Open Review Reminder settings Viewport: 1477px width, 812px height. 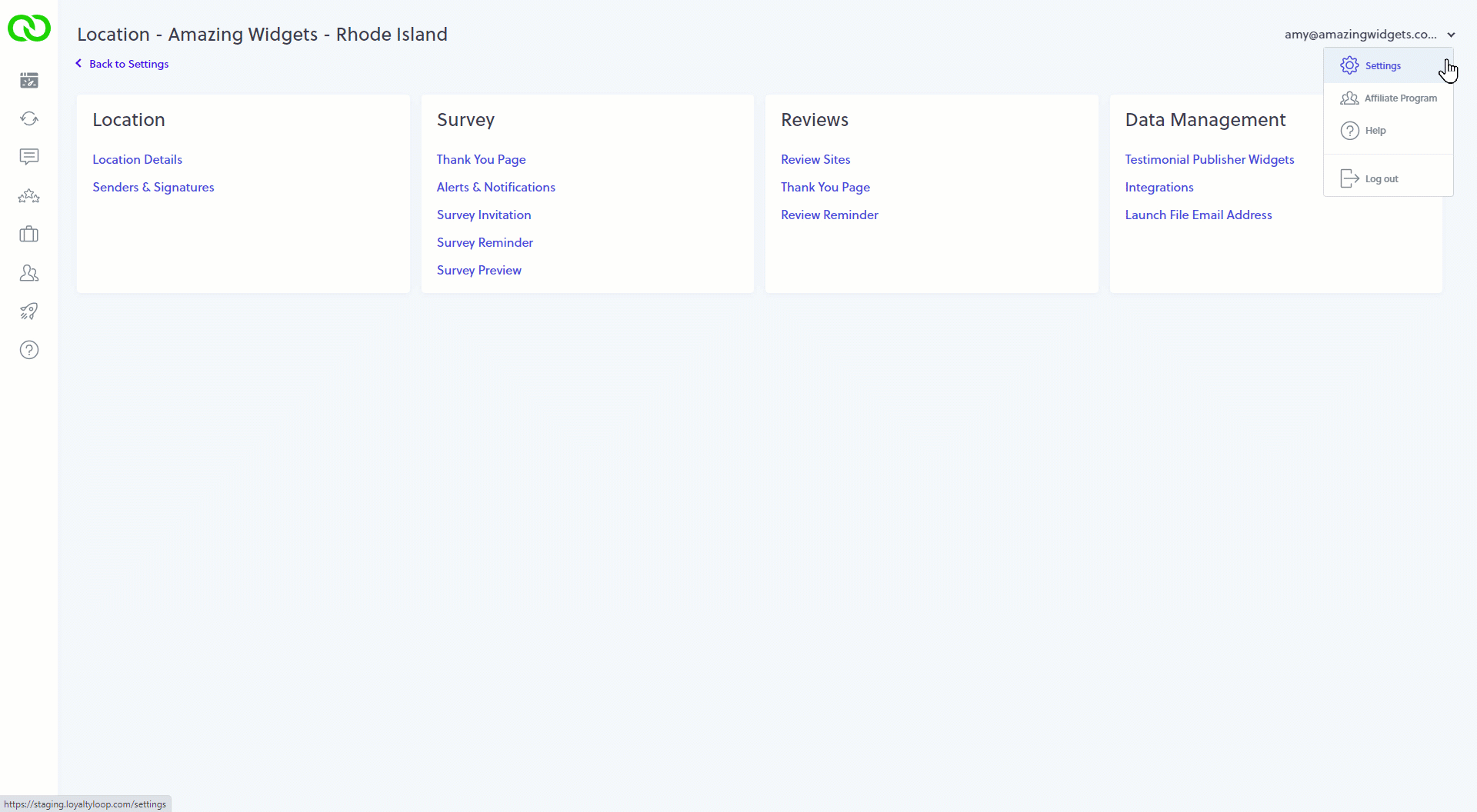829,215
